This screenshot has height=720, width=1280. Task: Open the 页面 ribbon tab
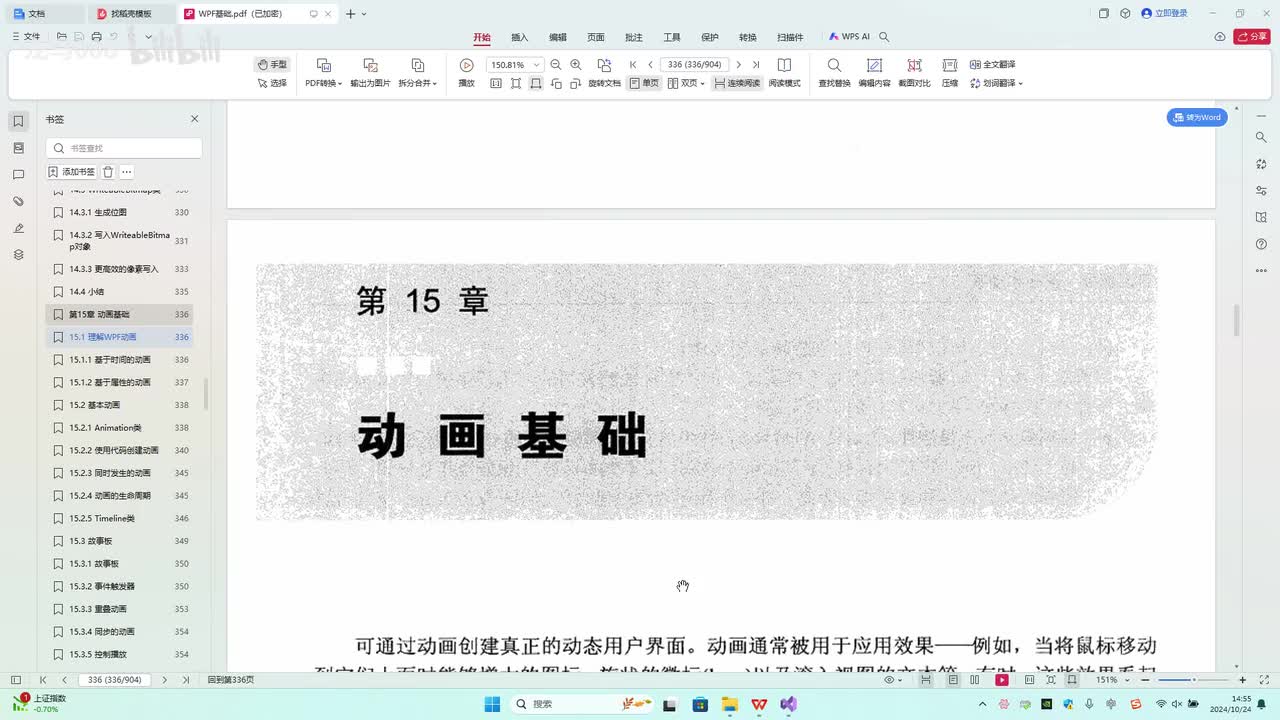(x=596, y=37)
